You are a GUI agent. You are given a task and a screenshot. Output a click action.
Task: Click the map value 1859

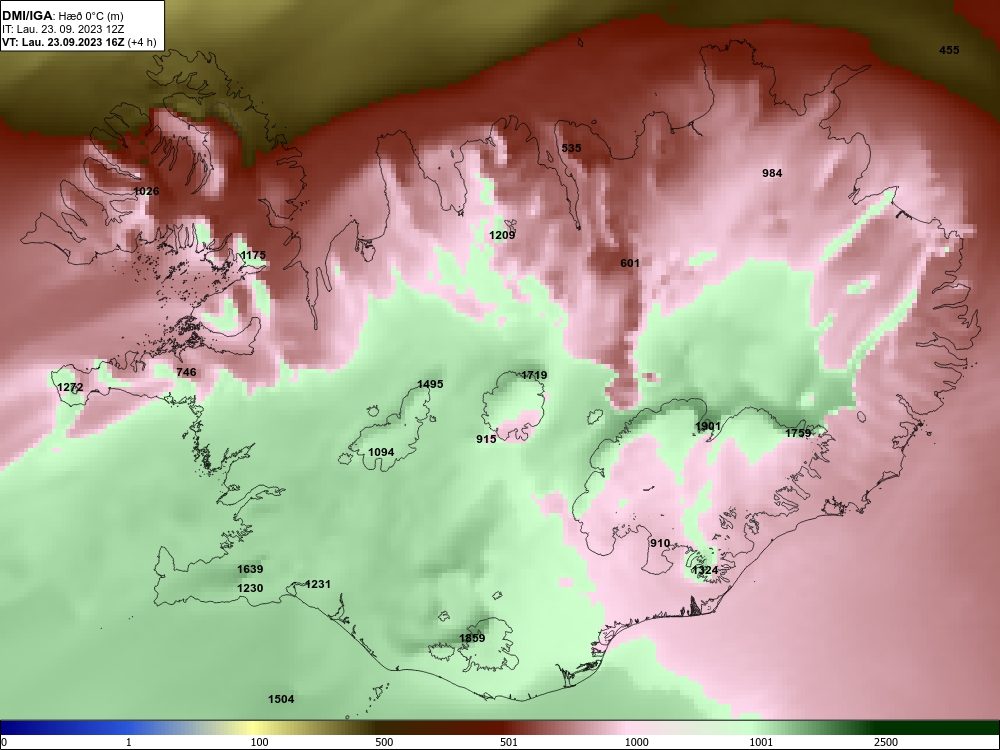coord(472,638)
